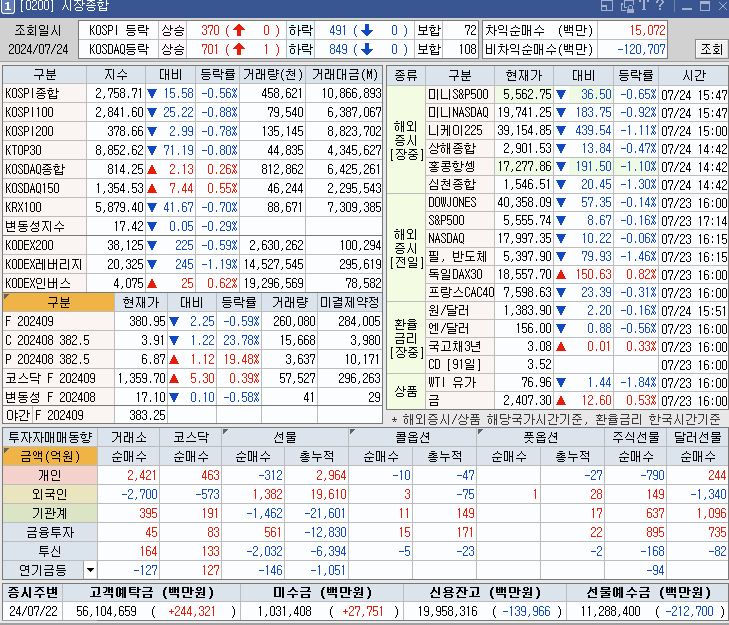Click the 콜옵션 column group header

(413, 437)
